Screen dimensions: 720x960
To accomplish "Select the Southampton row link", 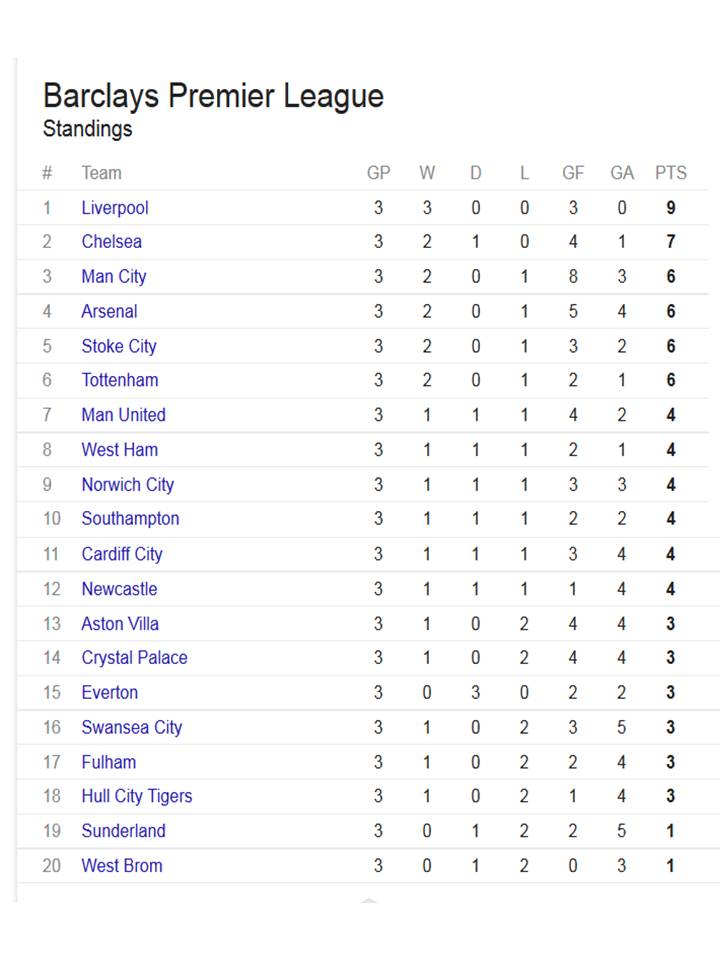I will tap(131, 519).
